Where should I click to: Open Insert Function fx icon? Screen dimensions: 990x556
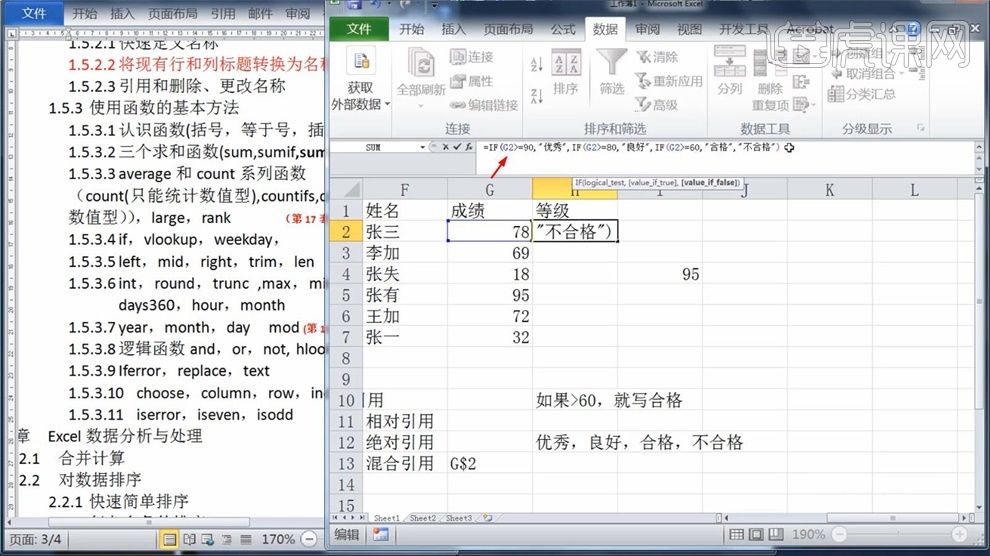coord(468,147)
